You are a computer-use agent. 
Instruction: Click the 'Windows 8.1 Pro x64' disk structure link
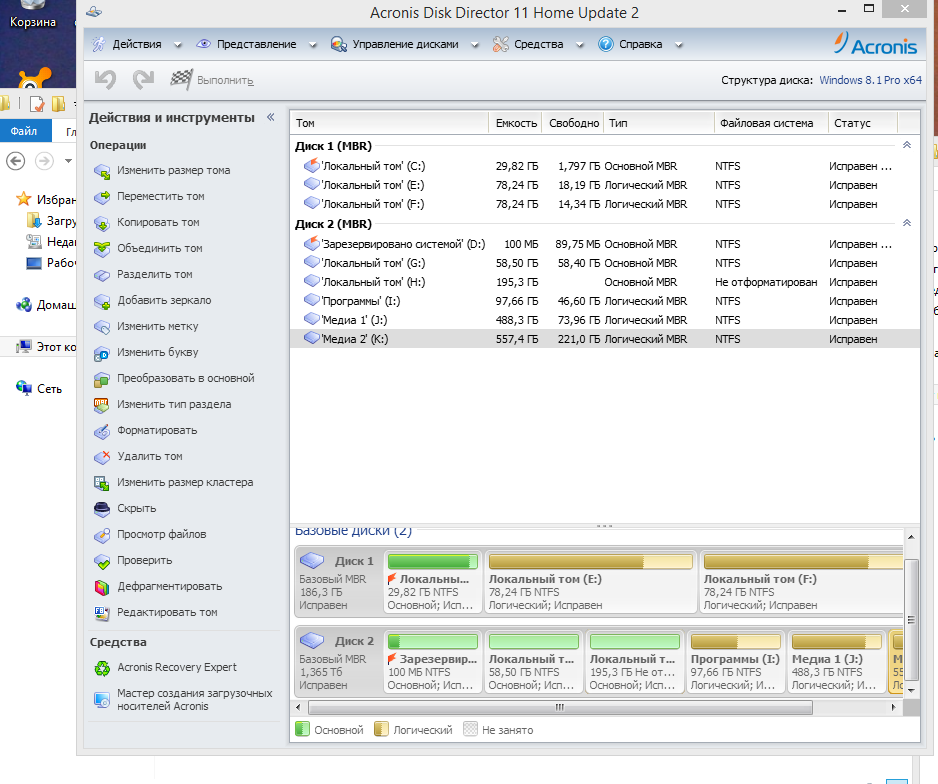[870, 80]
